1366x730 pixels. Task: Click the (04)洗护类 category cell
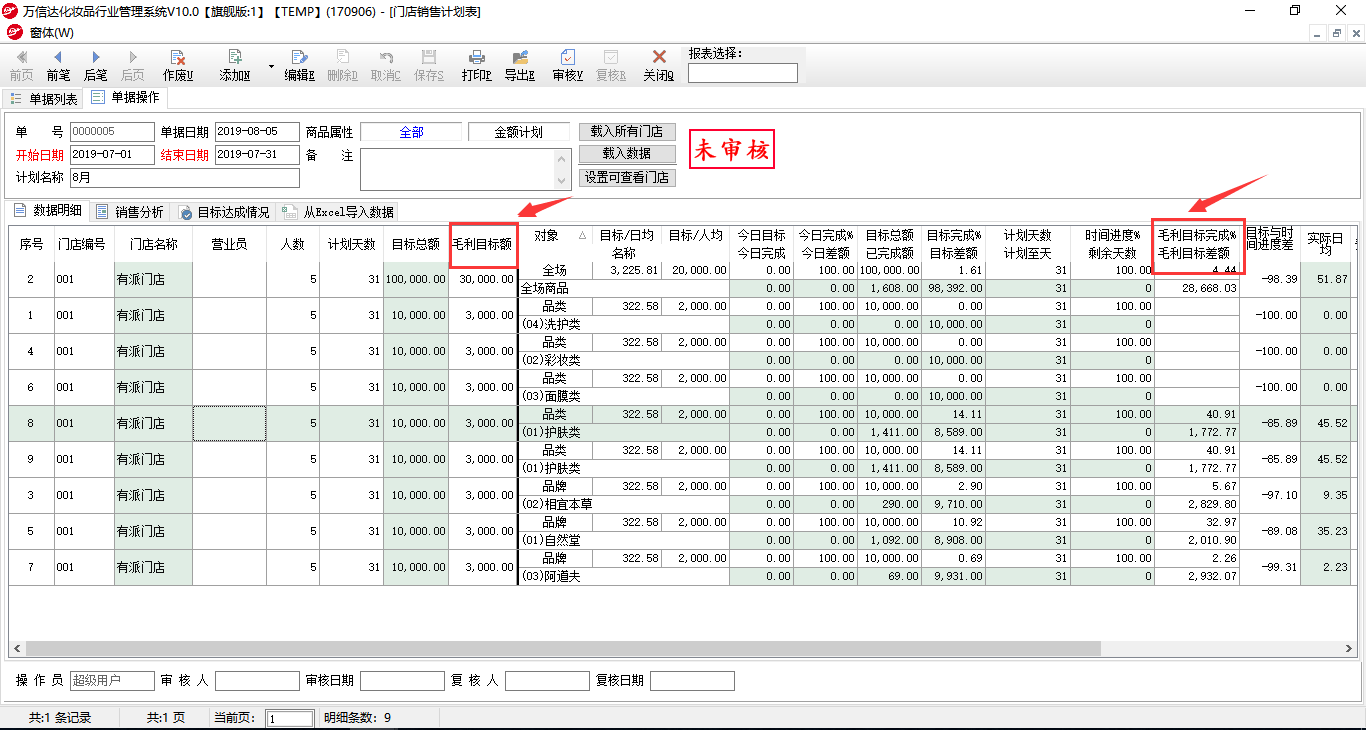point(626,324)
